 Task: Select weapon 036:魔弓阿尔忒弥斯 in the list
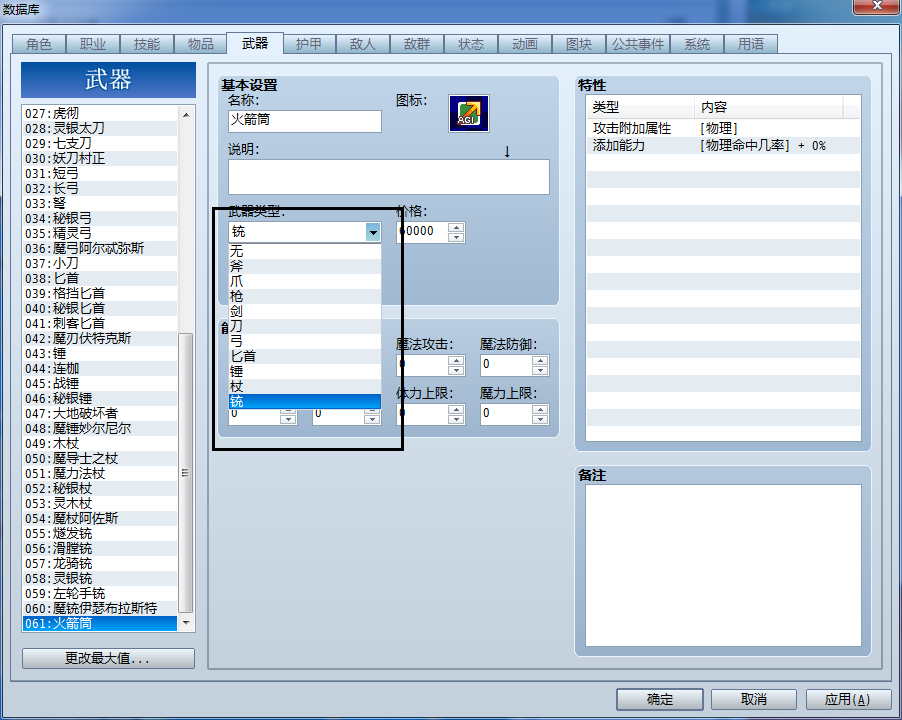click(x=100, y=248)
